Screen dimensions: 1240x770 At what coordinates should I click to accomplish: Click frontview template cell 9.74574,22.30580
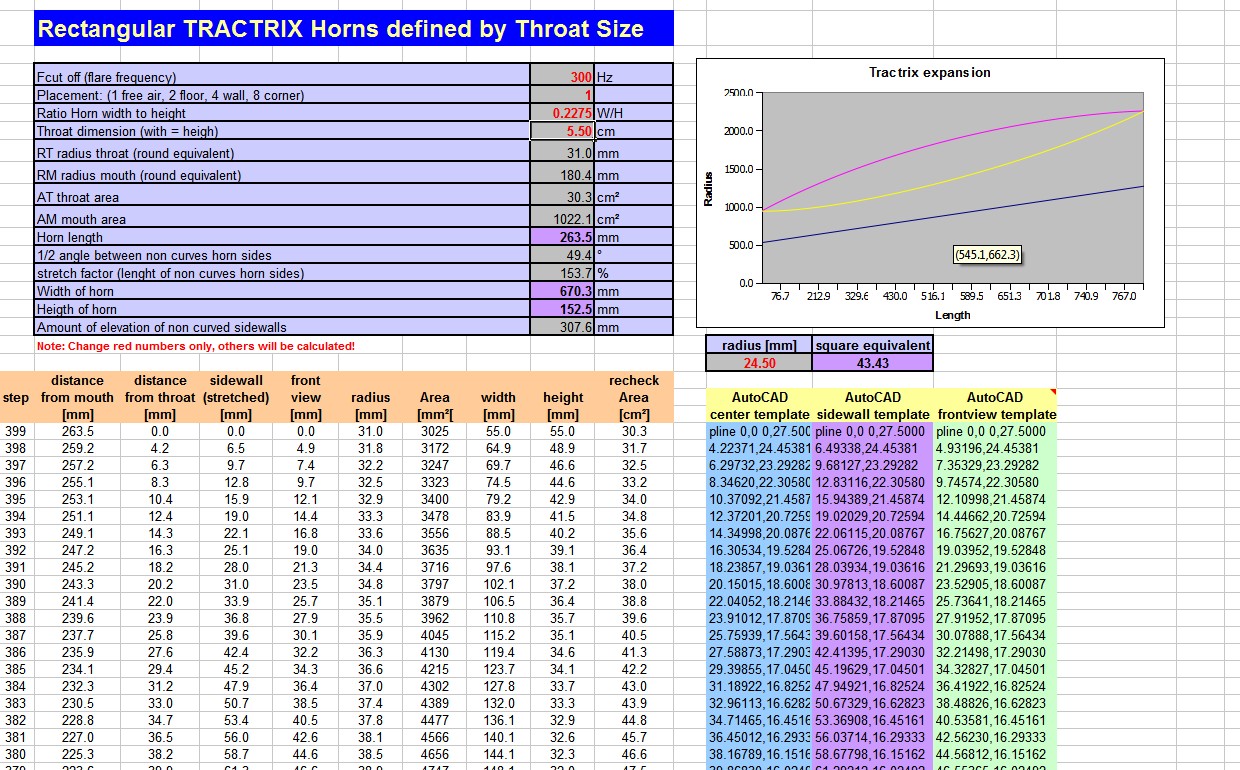click(x=995, y=482)
